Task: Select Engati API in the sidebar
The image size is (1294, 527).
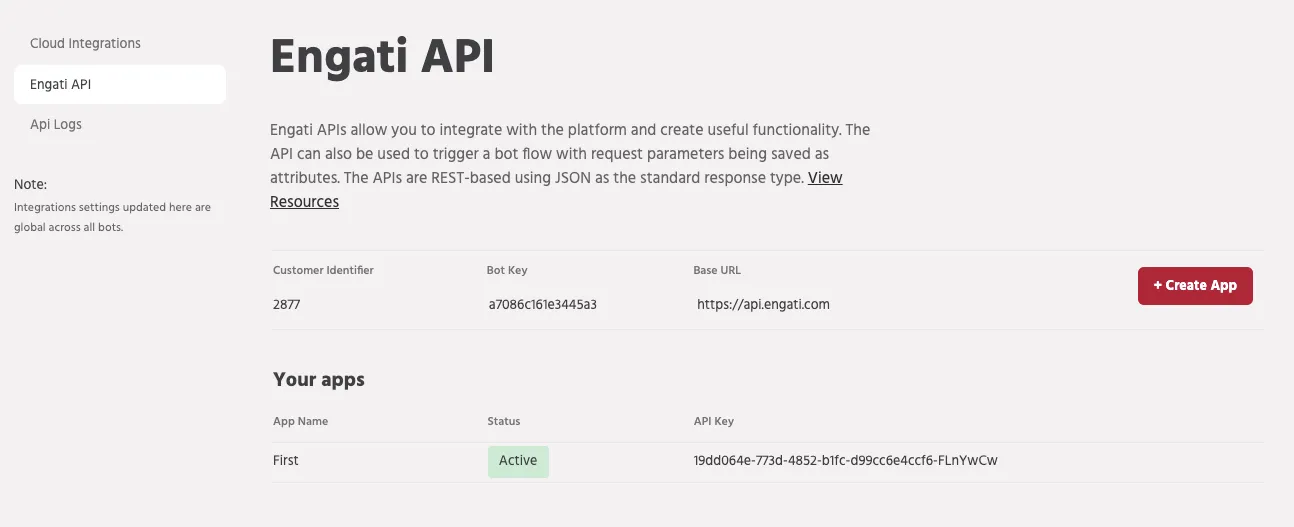Action: point(120,84)
